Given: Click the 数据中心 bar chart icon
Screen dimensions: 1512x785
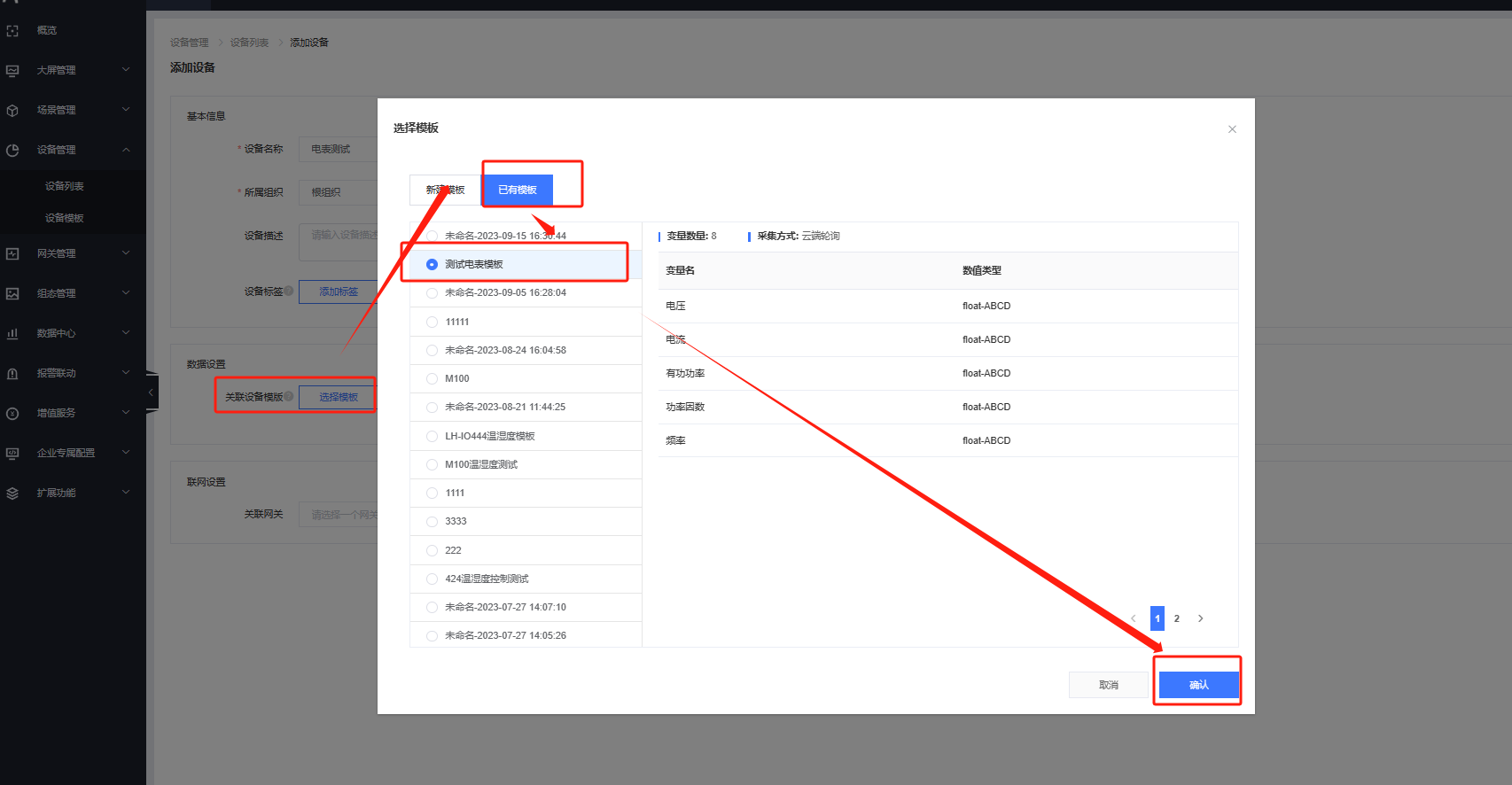Looking at the screenshot, I should point(12,334).
